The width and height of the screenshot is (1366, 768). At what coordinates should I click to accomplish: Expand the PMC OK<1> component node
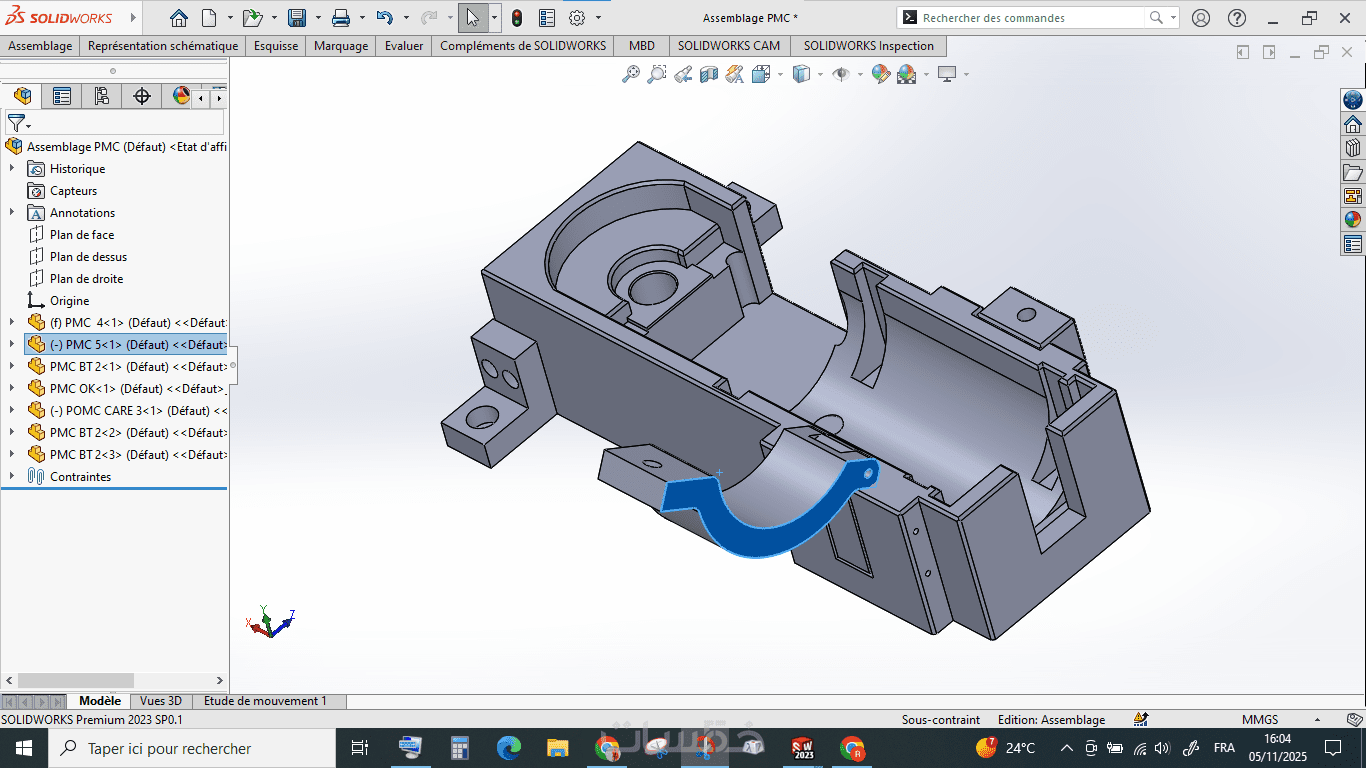[12, 389]
